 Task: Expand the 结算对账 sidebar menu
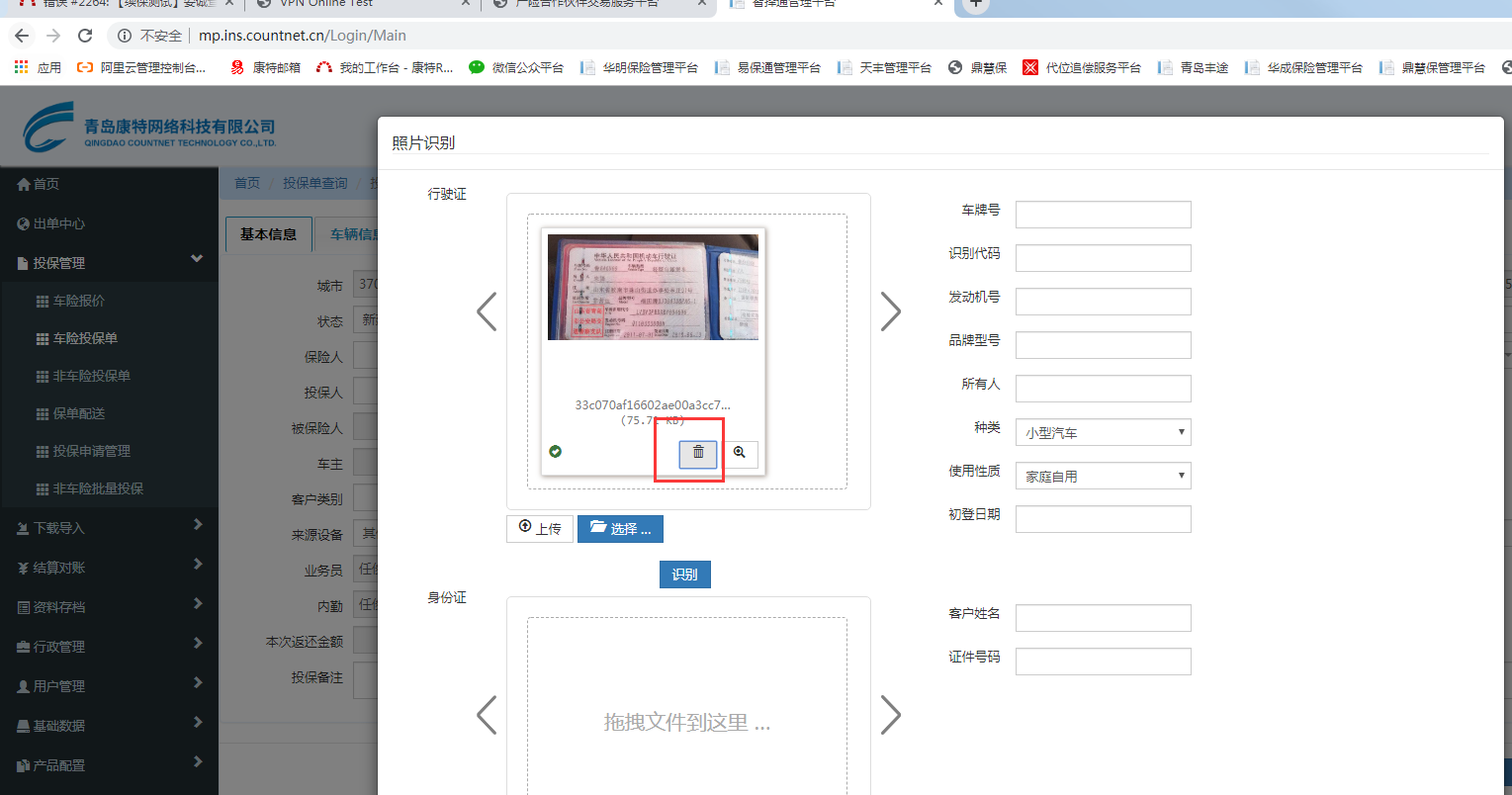tap(109, 568)
